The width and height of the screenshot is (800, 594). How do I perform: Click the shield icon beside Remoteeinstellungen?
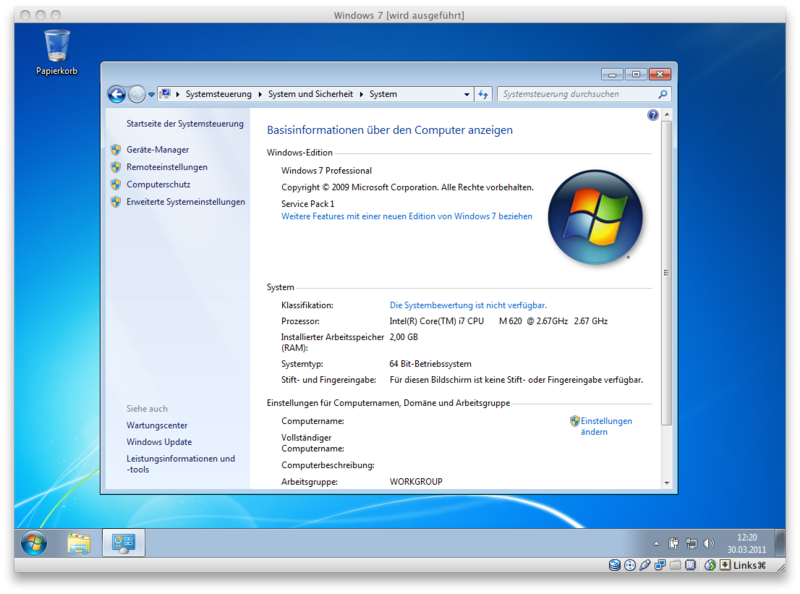116,167
